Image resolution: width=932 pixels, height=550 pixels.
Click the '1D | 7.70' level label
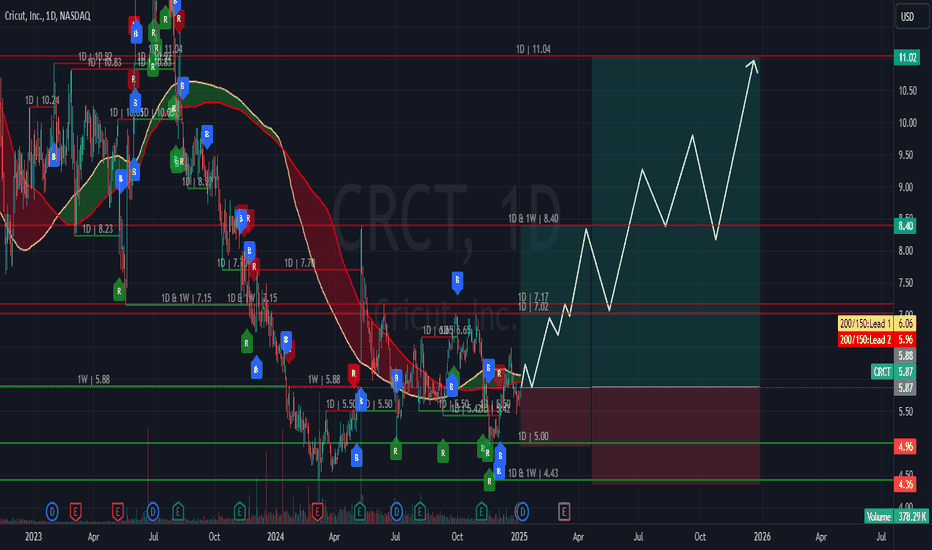[x=300, y=263]
